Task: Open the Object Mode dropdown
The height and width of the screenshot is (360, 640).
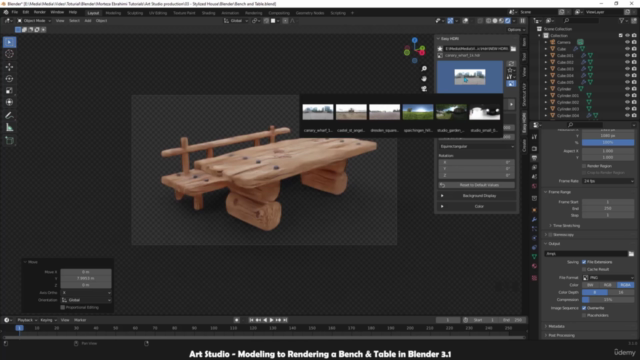Action: pos(34,20)
